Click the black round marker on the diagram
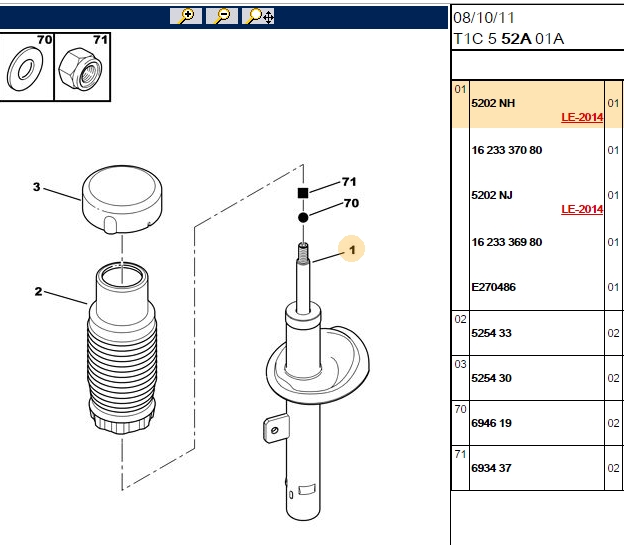The image size is (624, 545). pos(303,218)
